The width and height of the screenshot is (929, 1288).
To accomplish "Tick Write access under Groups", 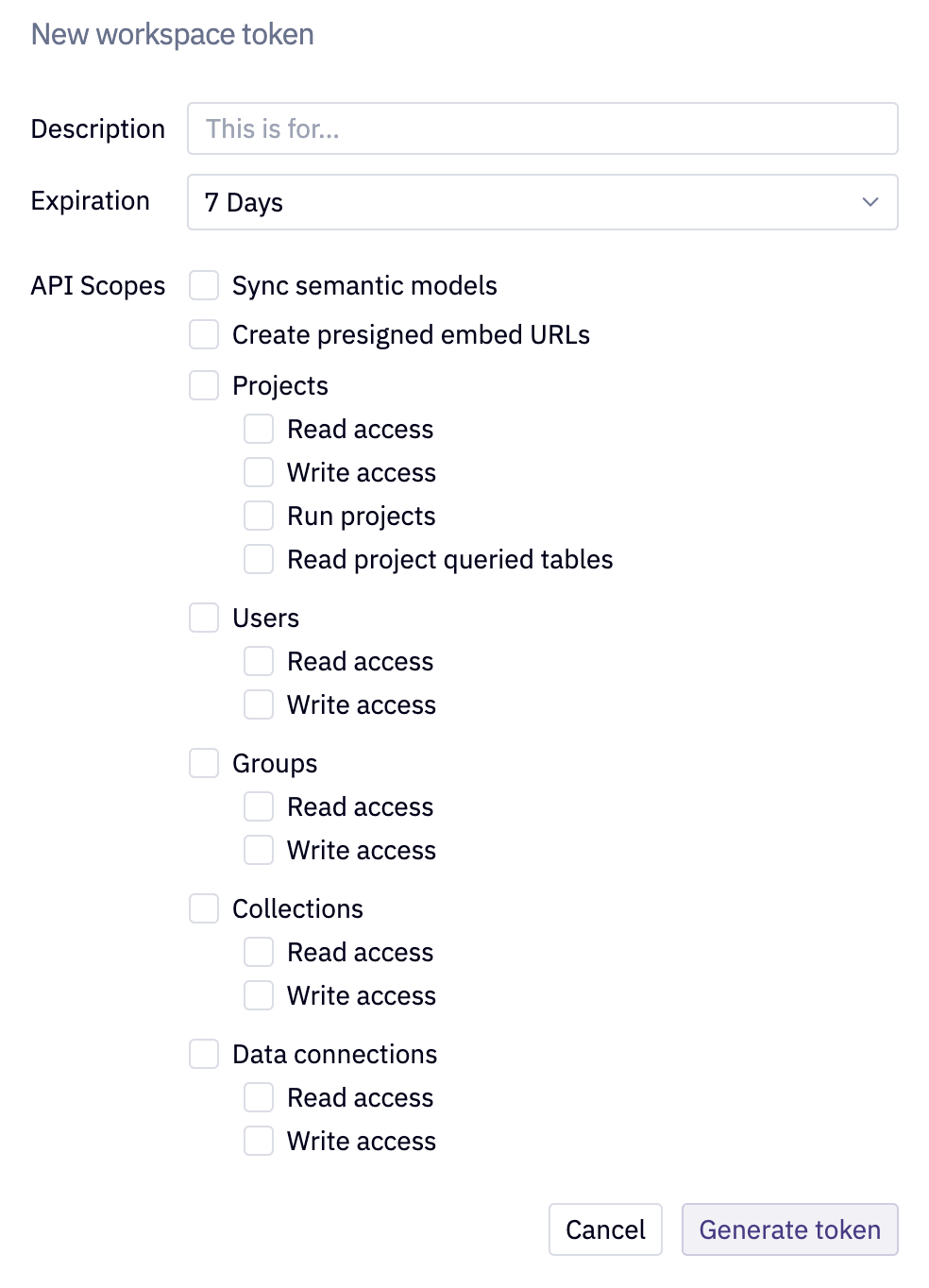I will tap(259, 850).
